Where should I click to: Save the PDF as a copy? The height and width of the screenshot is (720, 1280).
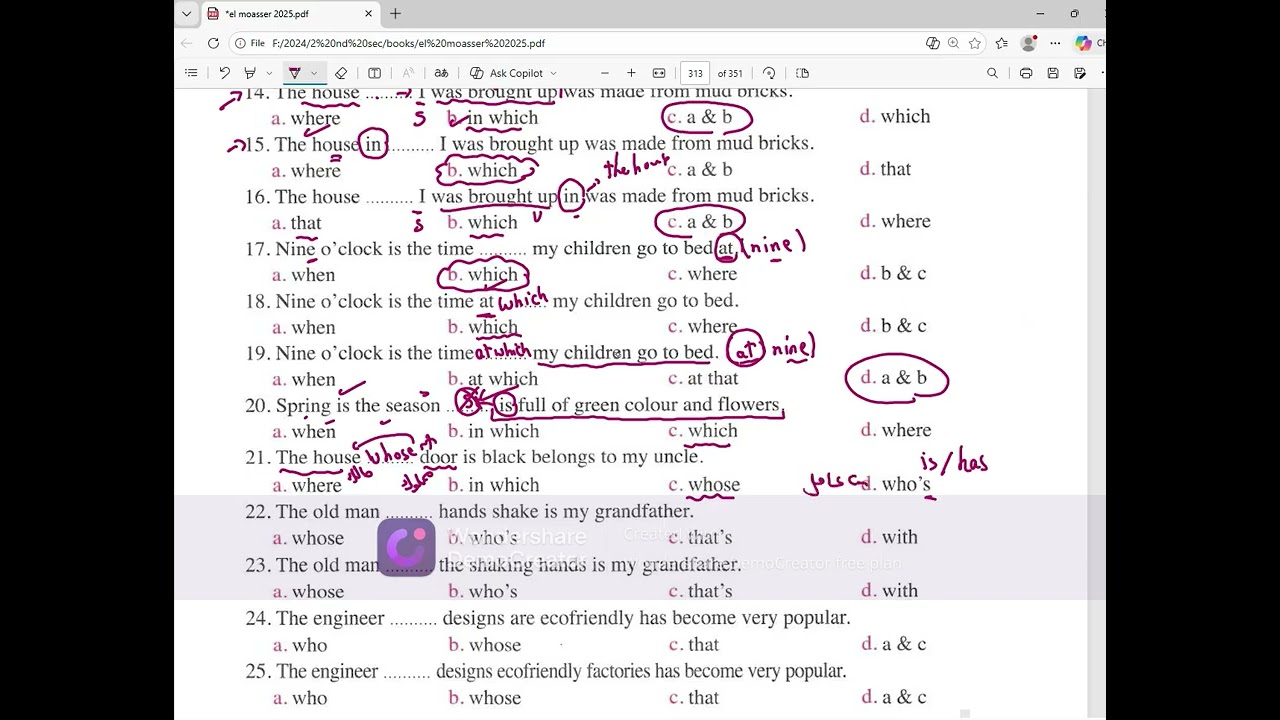(x=1080, y=73)
